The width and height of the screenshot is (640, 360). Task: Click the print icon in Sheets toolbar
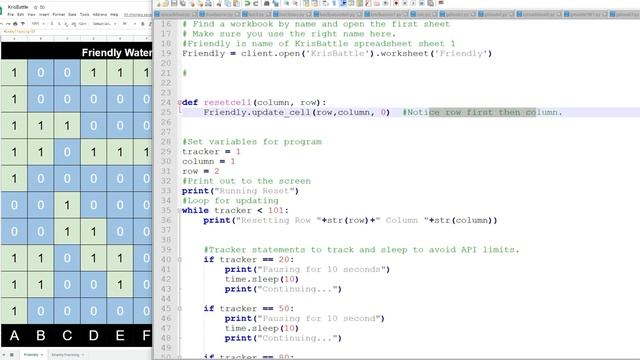[x=15, y=24]
